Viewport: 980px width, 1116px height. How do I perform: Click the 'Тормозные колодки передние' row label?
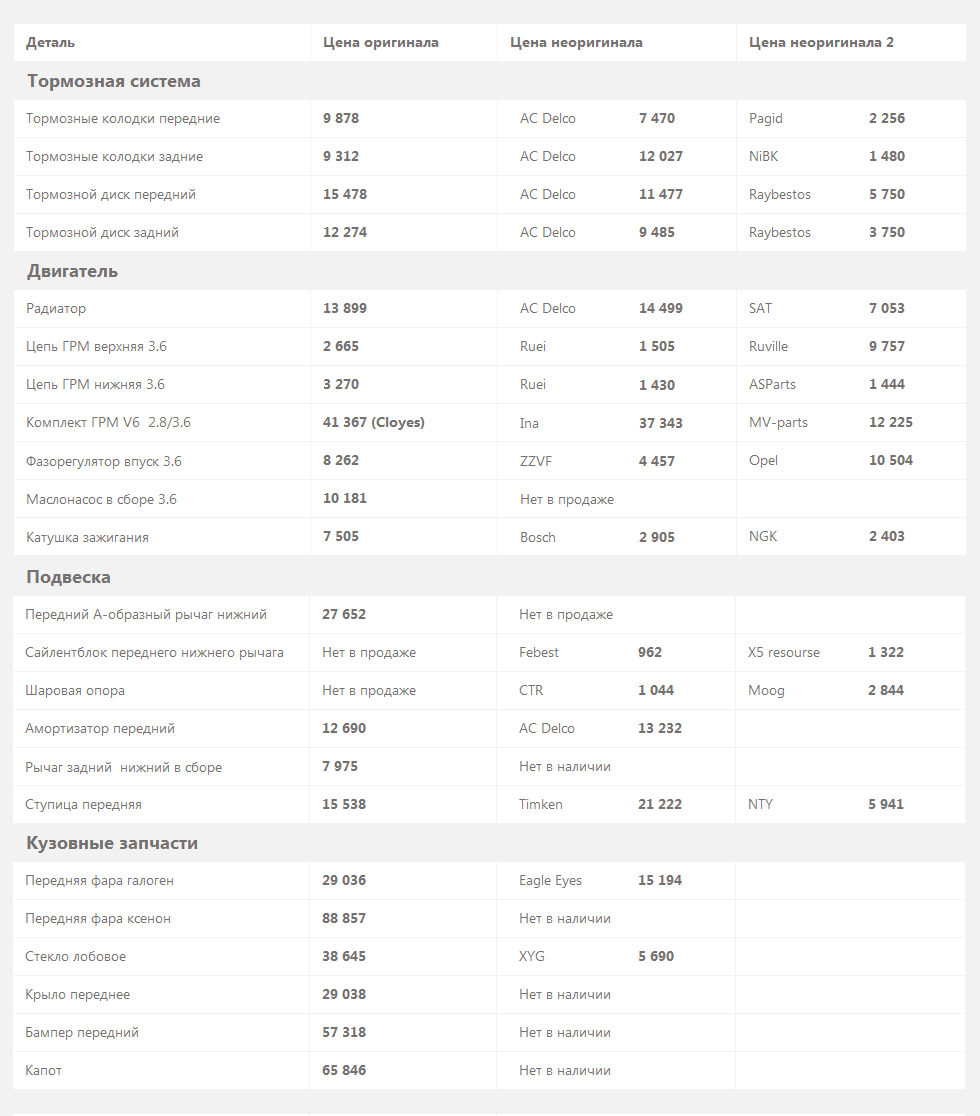[123, 119]
